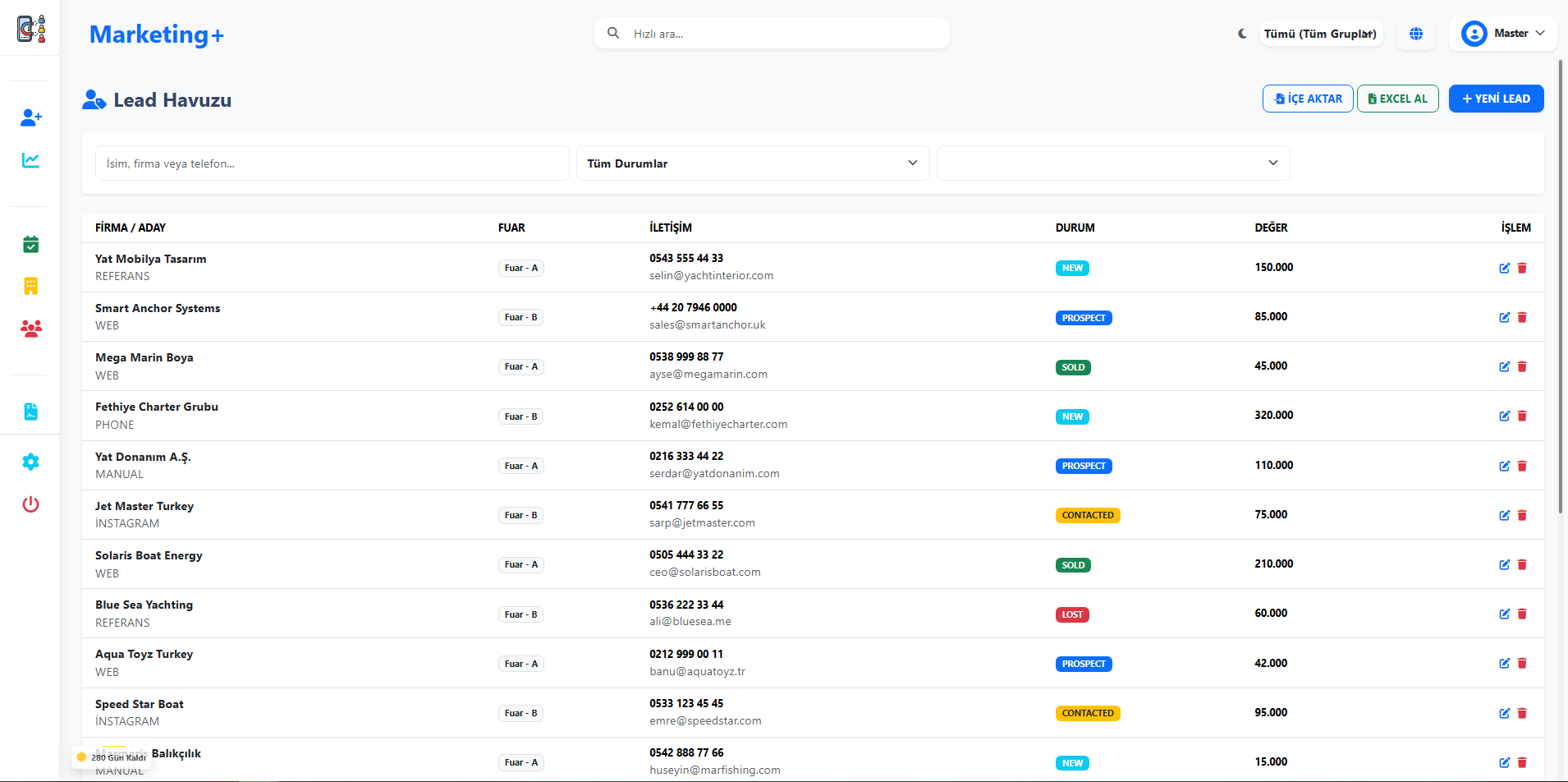Open the Tüm Durumlar status dropdown

pos(752,163)
